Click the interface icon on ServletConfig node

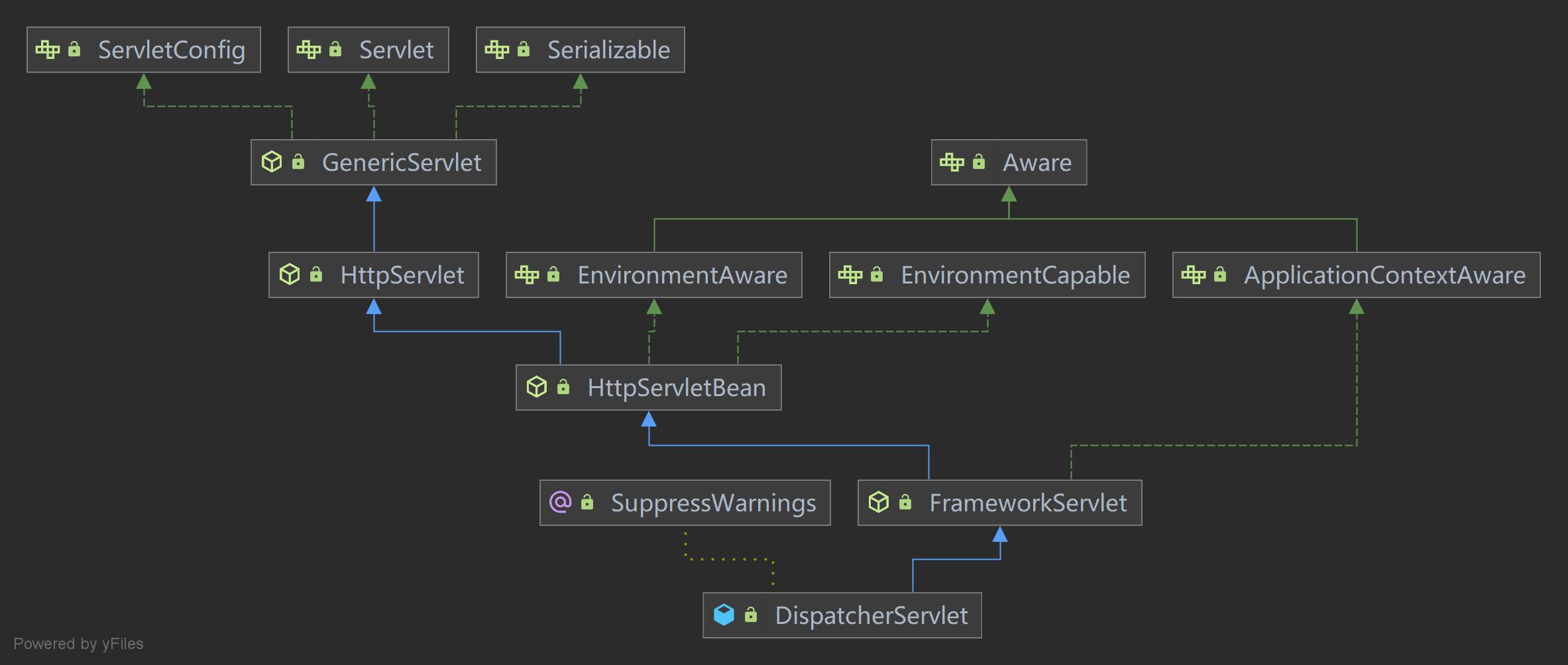pyautogui.click(x=48, y=50)
